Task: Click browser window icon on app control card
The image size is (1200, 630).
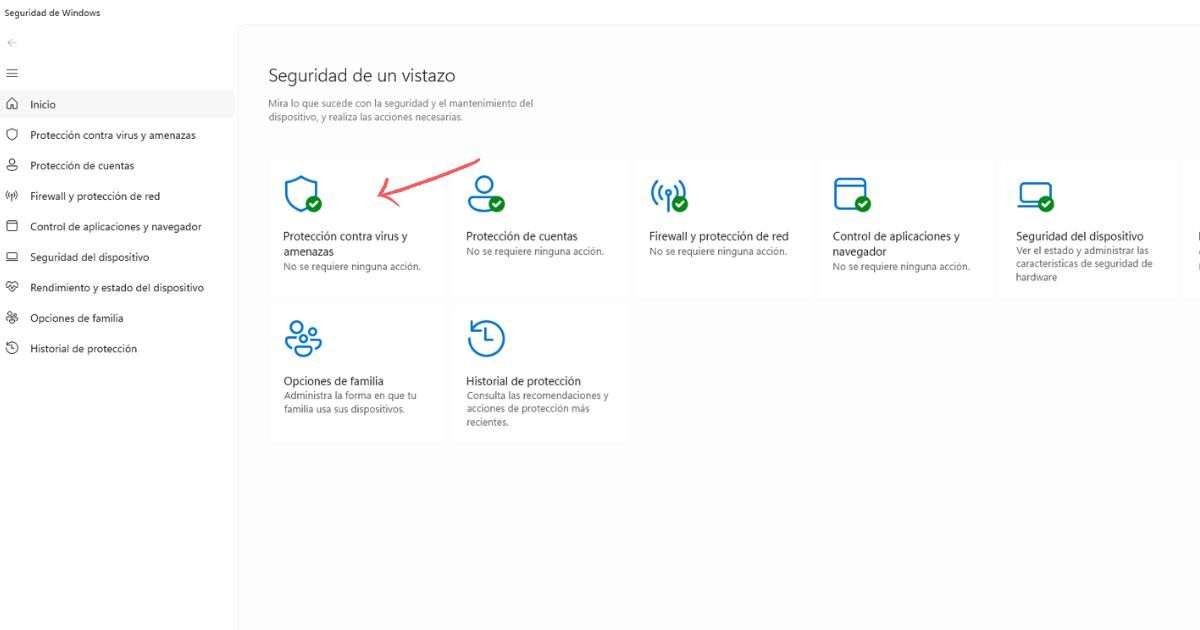Action: click(851, 194)
